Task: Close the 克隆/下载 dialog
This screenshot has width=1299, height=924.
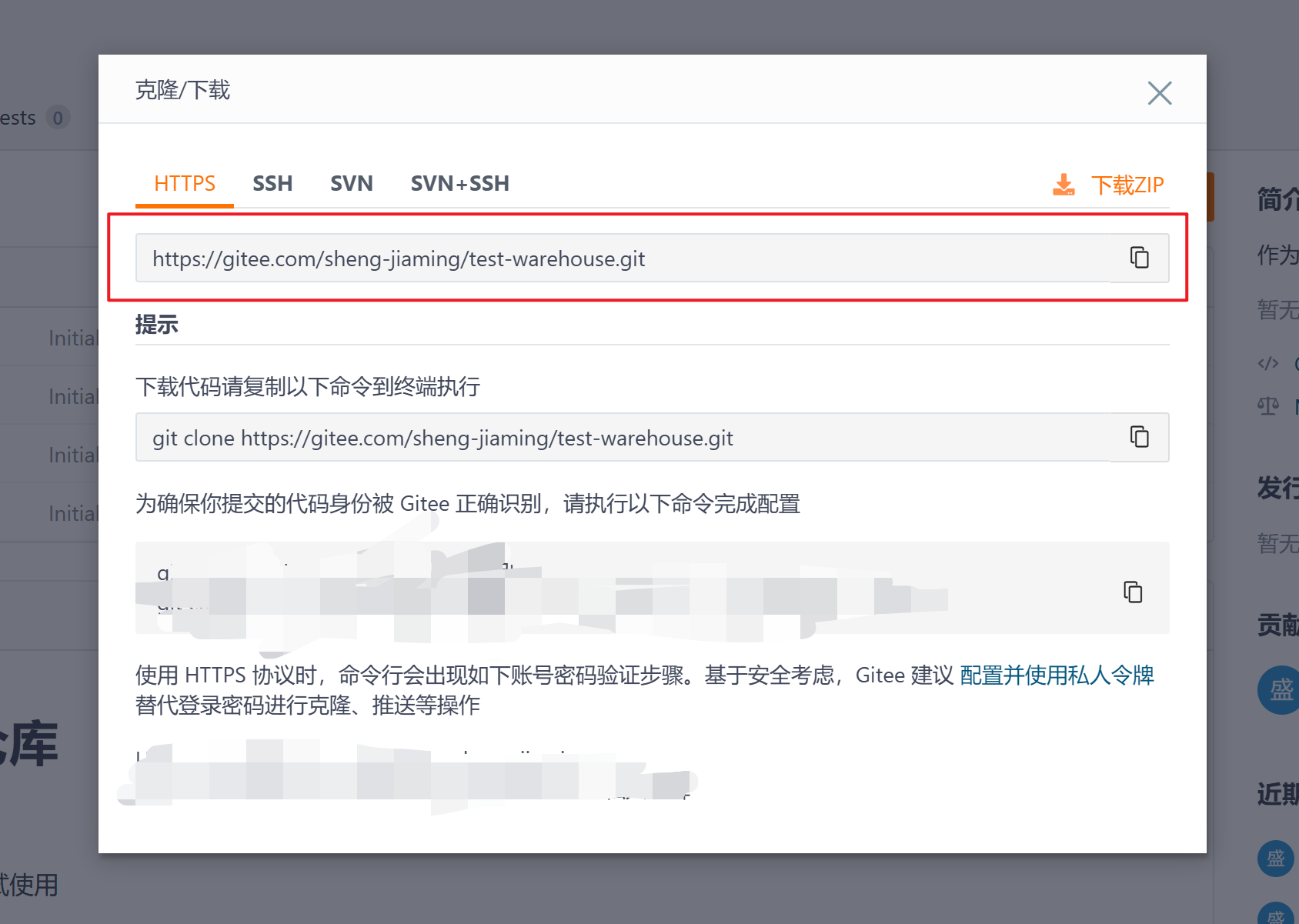Action: [1159, 93]
